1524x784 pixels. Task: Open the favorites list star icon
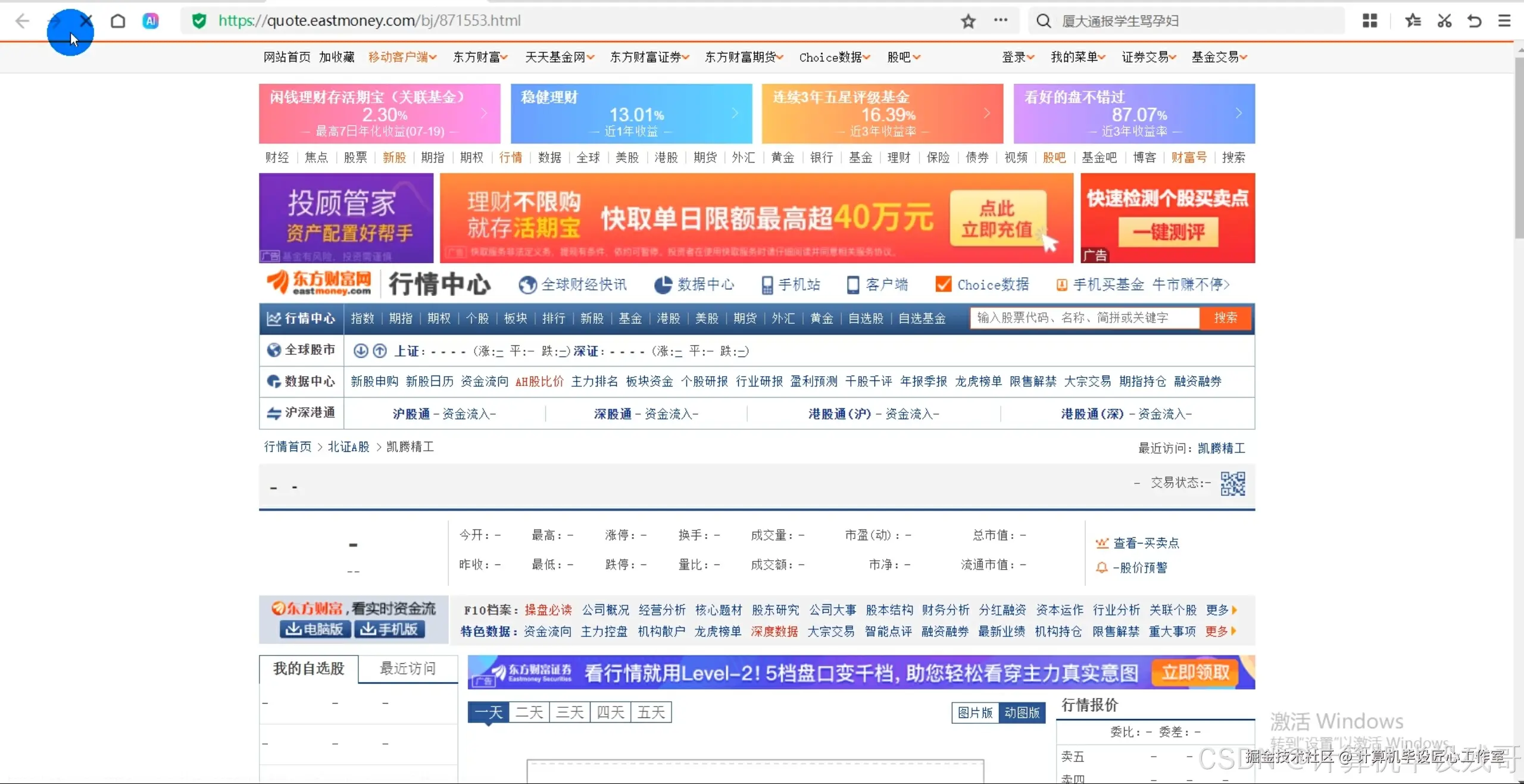click(1413, 21)
